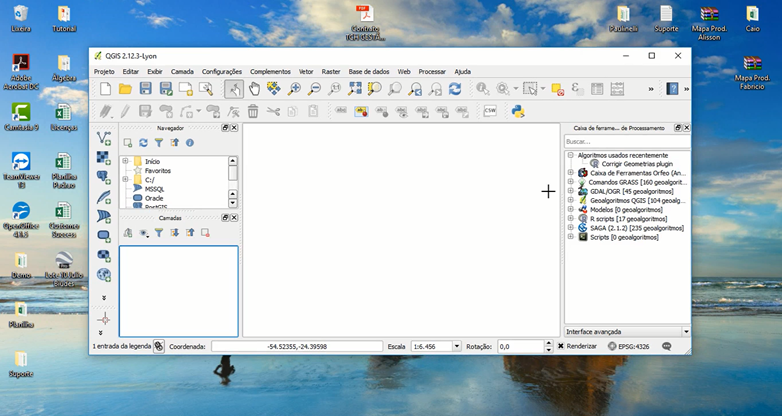Create a new project with blank page icon
Image resolution: width=782 pixels, height=416 pixels.
(x=105, y=89)
